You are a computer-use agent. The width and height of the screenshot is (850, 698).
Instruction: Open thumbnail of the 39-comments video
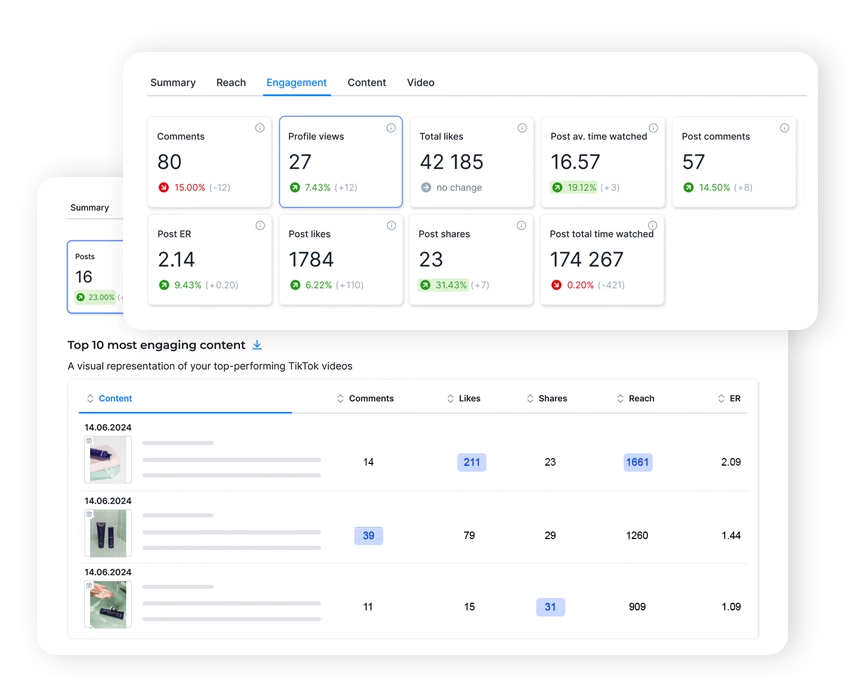tap(108, 533)
